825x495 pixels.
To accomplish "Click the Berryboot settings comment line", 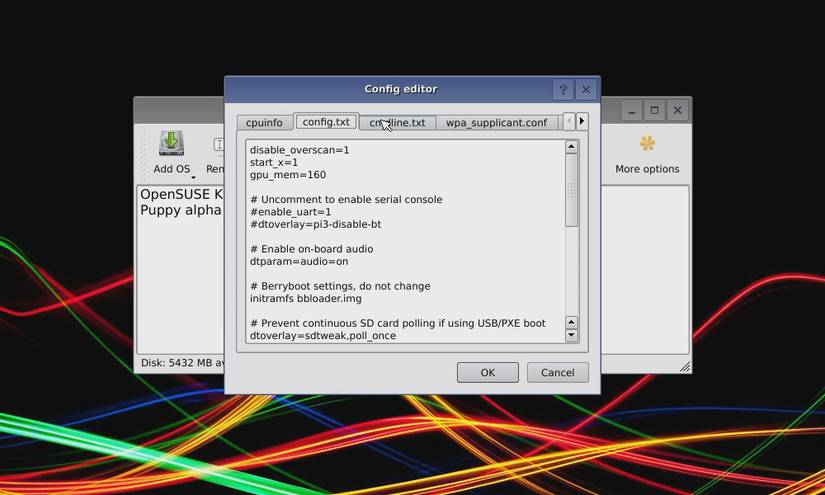I will [340, 286].
